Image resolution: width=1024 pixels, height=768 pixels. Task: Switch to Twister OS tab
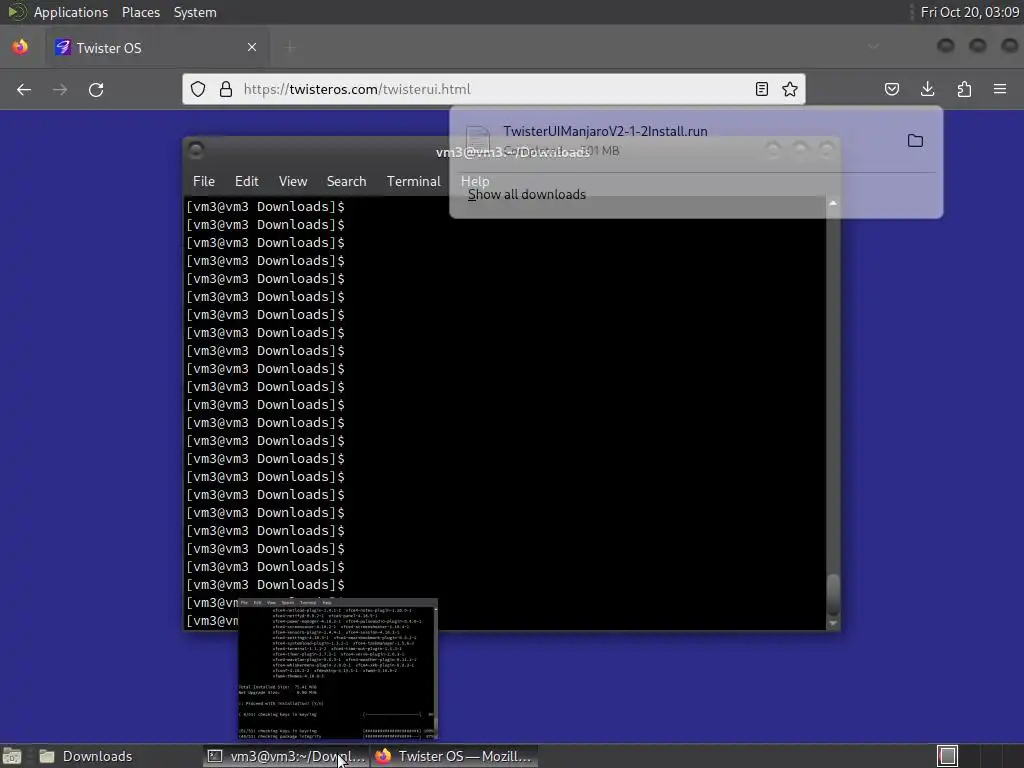pos(157,48)
